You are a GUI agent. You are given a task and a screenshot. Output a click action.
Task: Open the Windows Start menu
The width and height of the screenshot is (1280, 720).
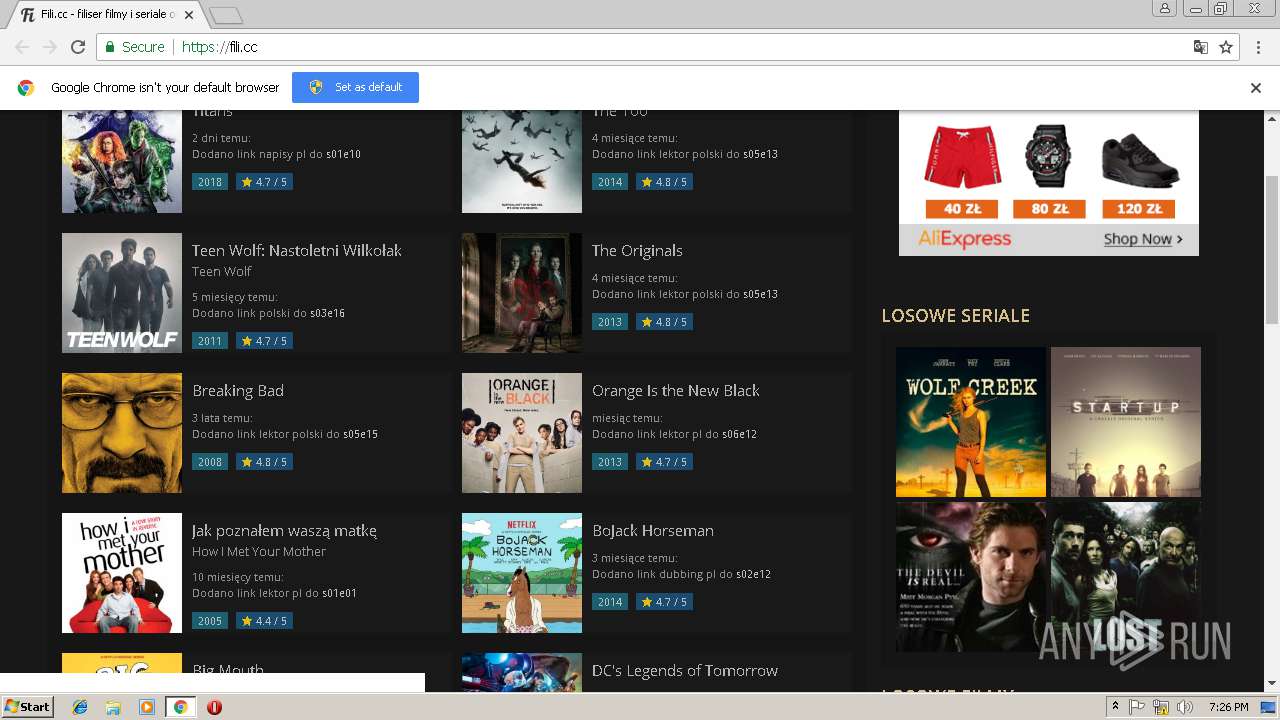coord(27,707)
